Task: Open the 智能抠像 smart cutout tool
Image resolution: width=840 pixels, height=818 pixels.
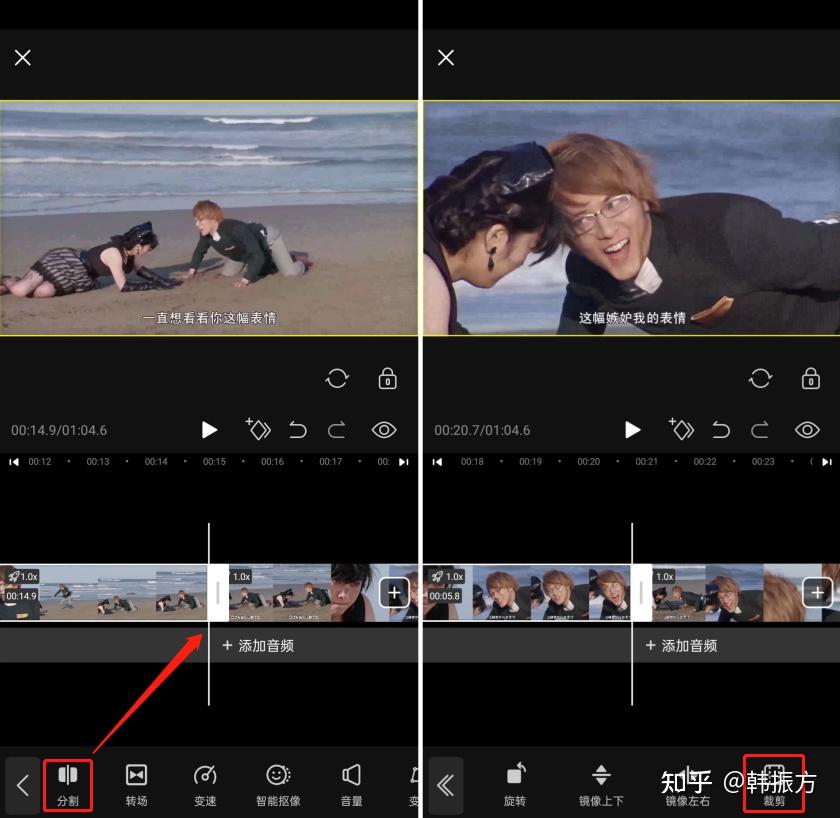Action: [278, 785]
